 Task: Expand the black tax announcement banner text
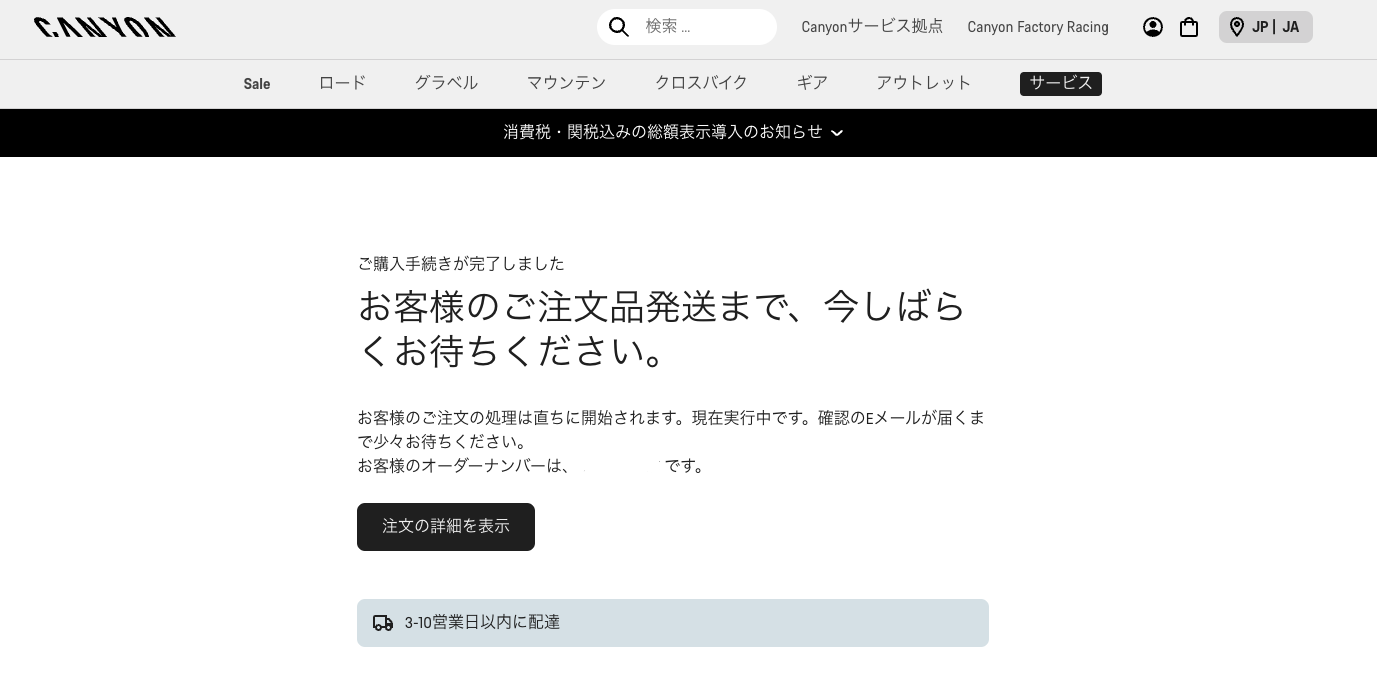(x=662, y=132)
